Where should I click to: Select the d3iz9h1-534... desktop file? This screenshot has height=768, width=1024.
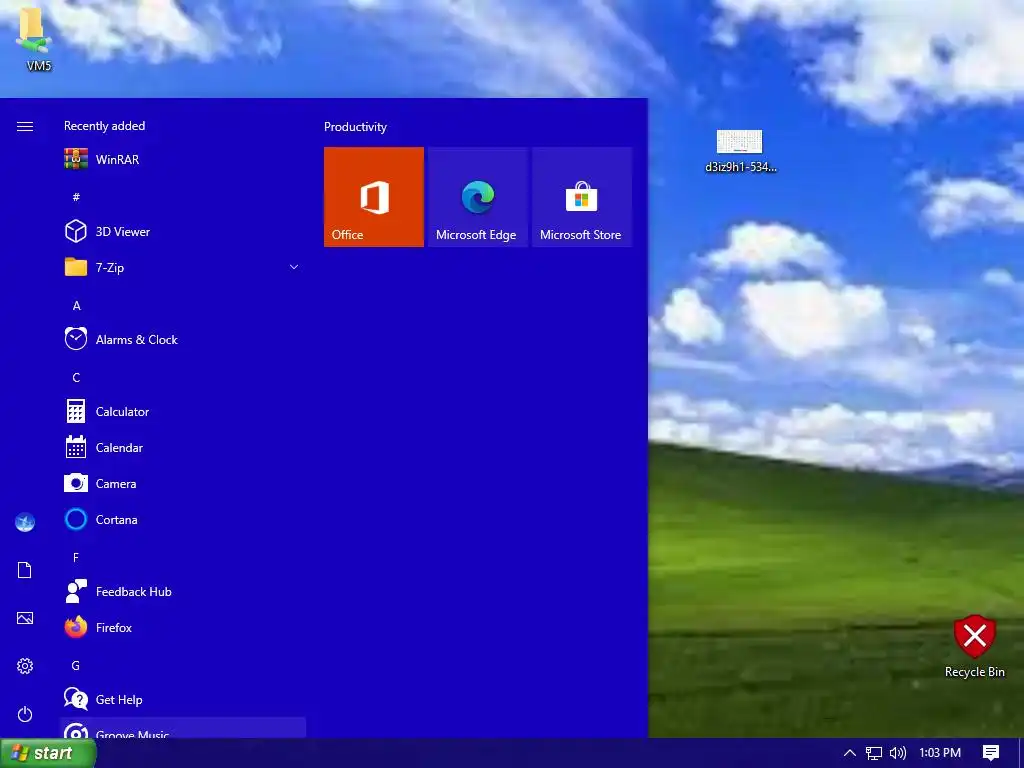pyautogui.click(x=741, y=151)
